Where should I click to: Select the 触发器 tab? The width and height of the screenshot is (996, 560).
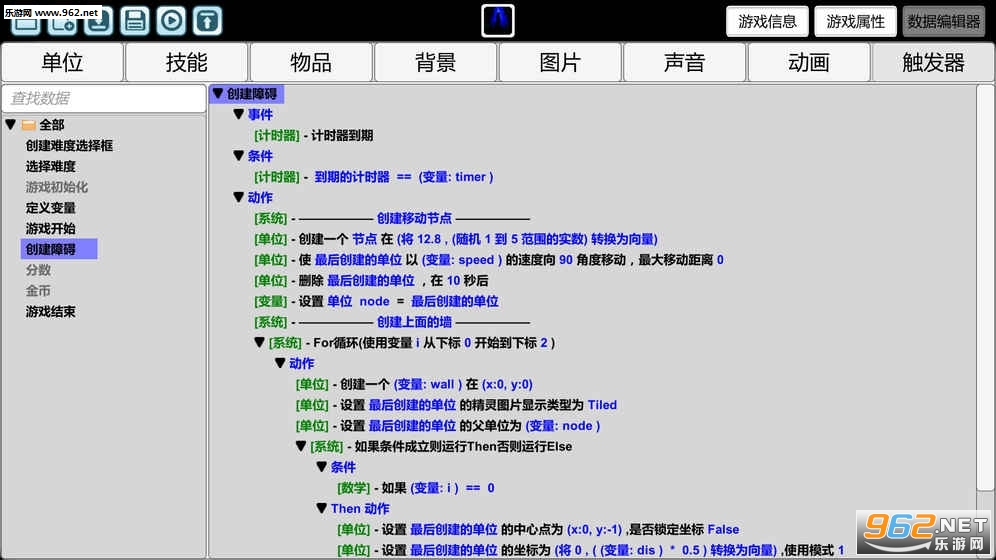(933, 63)
